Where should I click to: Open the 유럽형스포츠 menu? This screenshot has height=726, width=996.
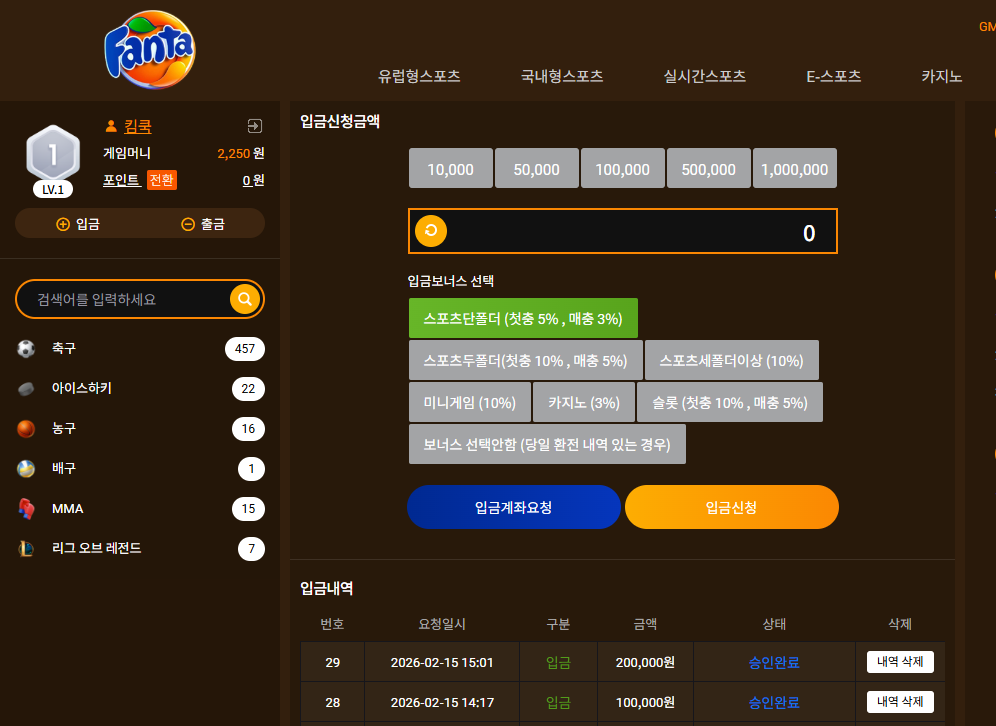[x=419, y=76]
